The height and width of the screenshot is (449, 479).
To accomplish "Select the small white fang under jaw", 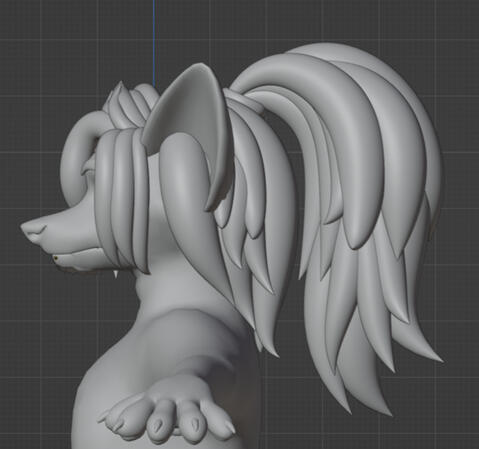I will 116,274.
